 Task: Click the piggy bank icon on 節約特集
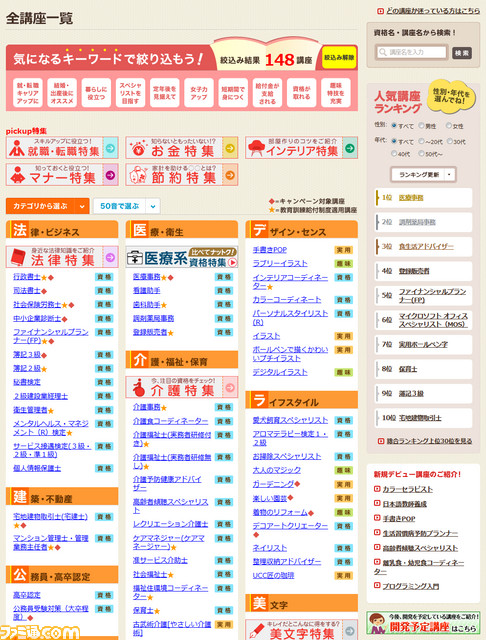click(x=138, y=175)
